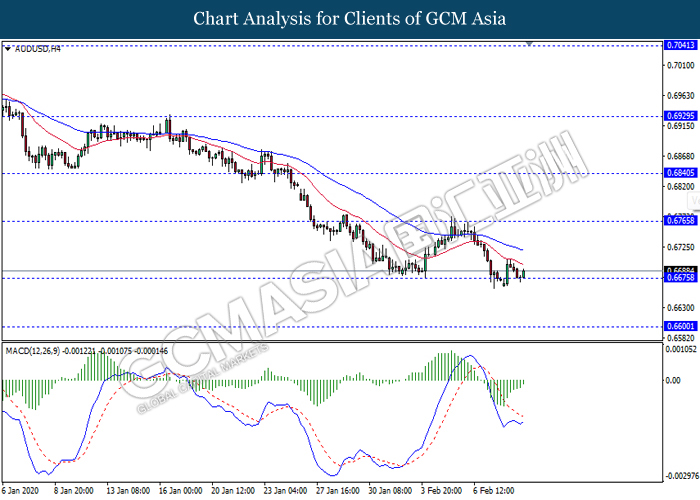Click the current price label on right axis
The height and width of the screenshot is (500, 700).
pyautogui.click(x=680, y=270)
